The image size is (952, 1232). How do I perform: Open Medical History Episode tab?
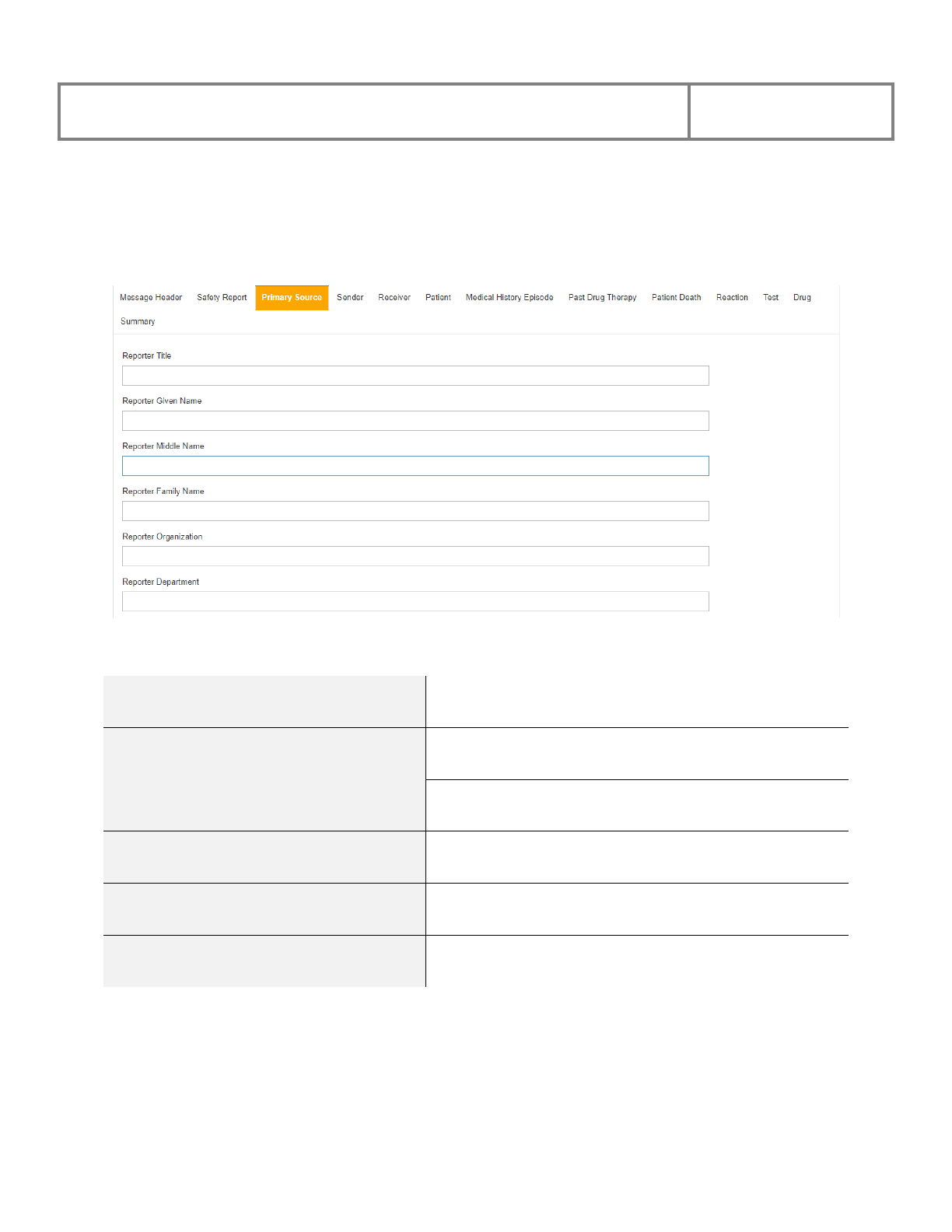509,298
